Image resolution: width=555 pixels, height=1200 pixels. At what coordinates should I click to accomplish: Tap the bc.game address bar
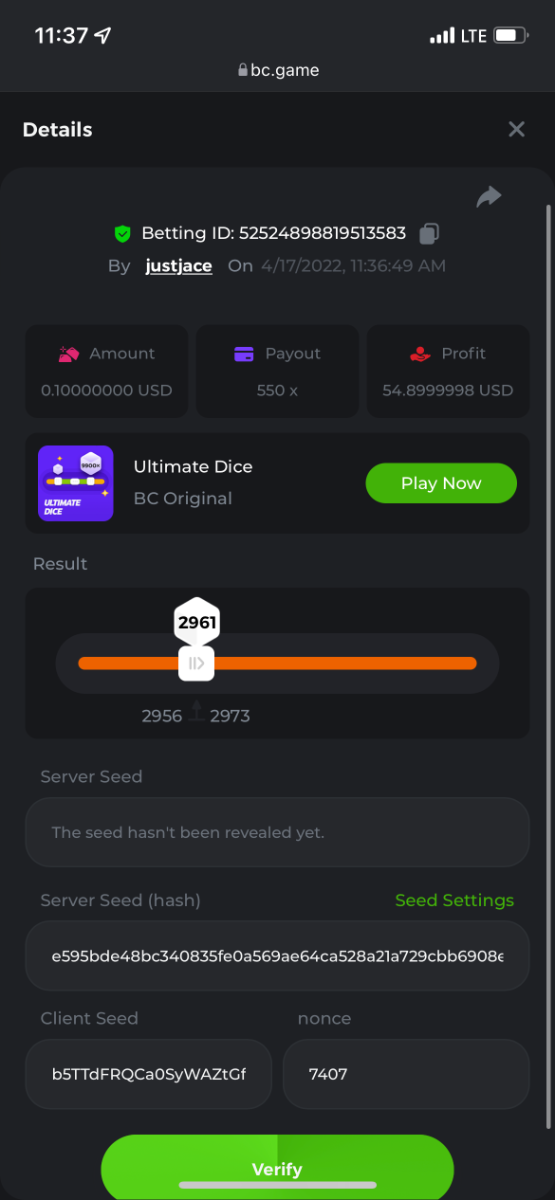tap(278, 70)
